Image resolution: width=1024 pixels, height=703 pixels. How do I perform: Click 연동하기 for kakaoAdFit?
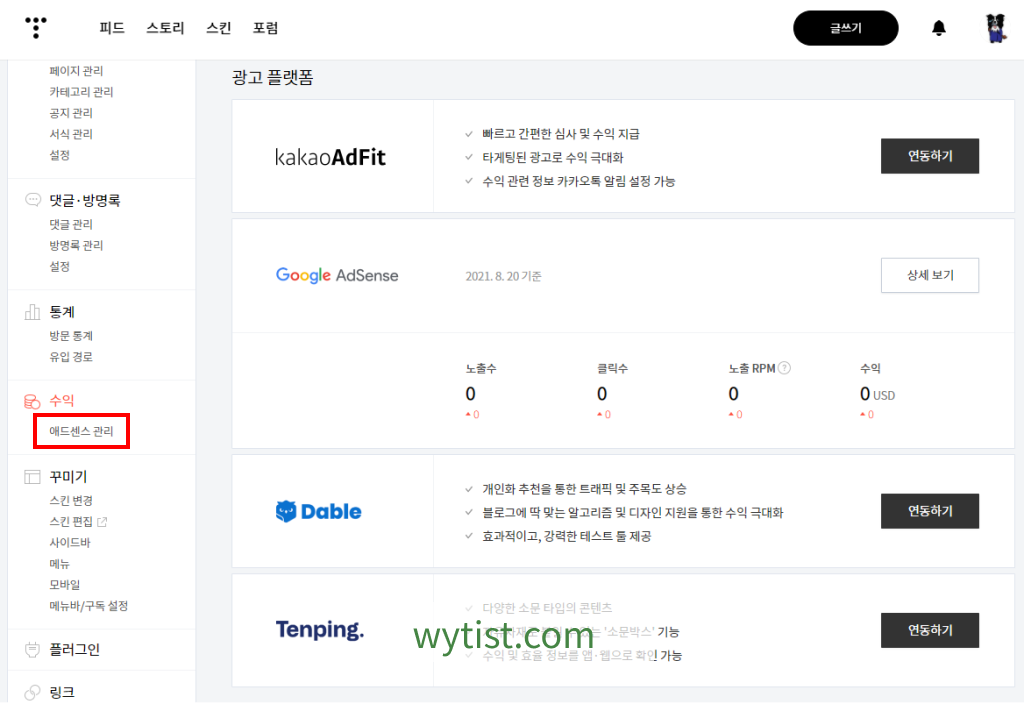click(x=930, y=156)
